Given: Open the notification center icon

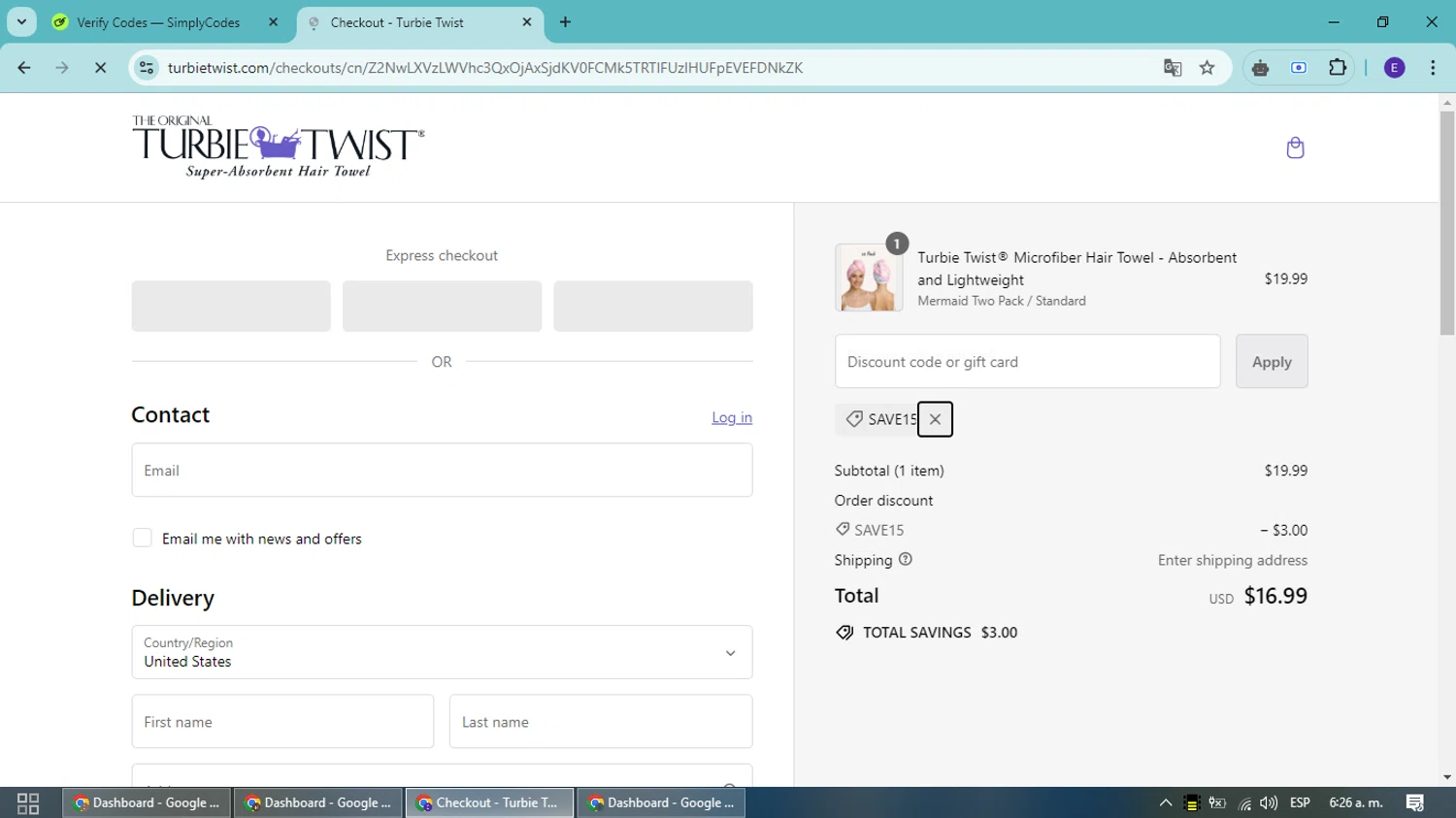Looking at the screenshot, I should tap(1415, 803).
